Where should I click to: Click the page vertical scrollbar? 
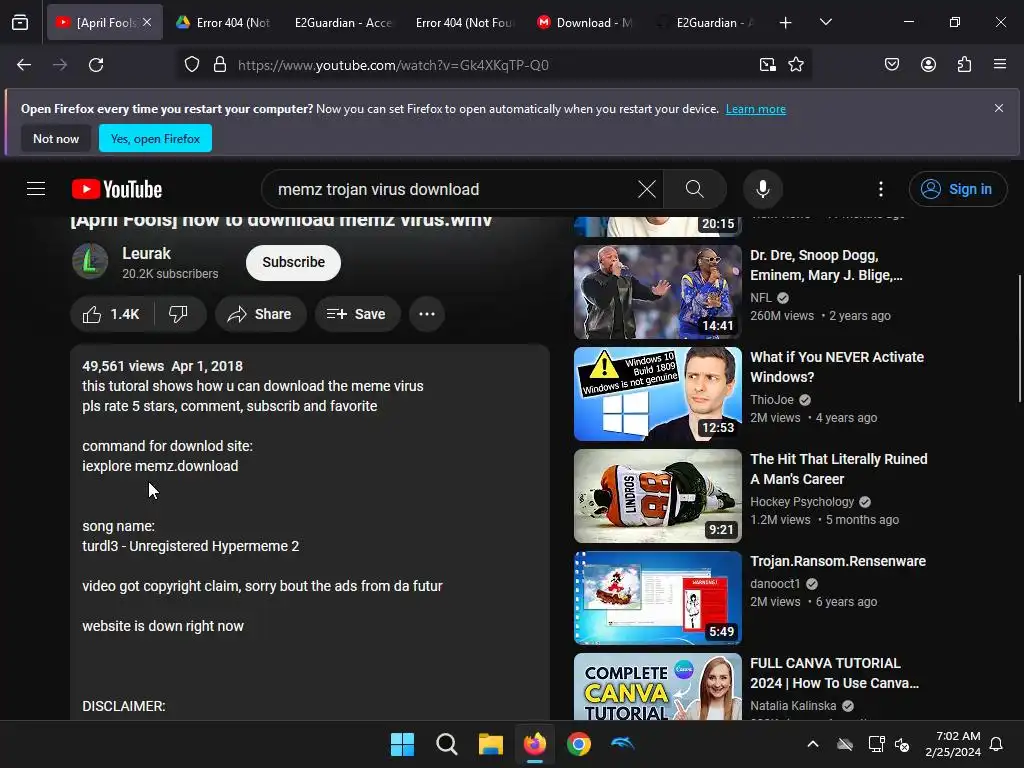pyautogui.click(x=1019, y=340)
